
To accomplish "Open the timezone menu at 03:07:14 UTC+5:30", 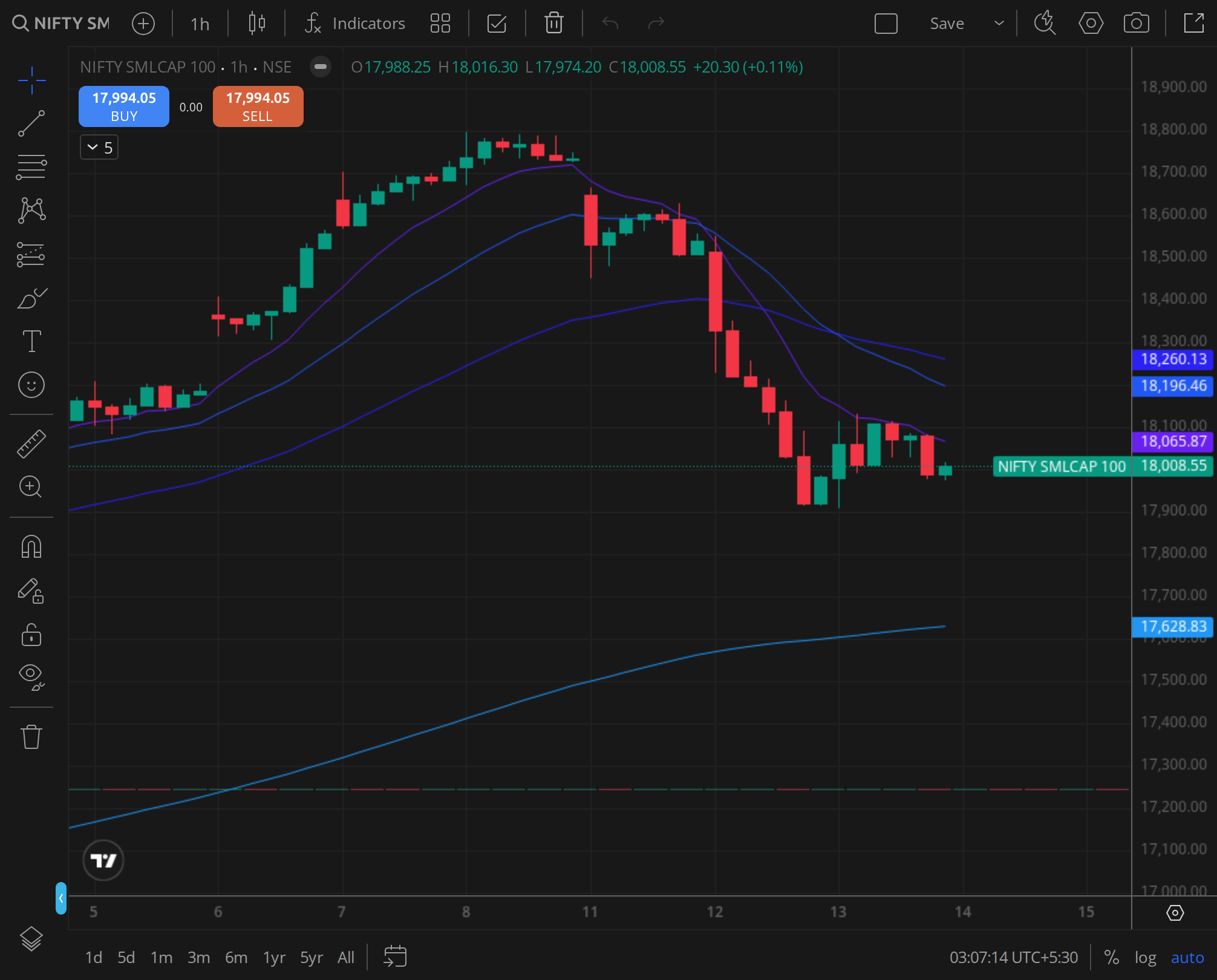I will pos(1014,958).
